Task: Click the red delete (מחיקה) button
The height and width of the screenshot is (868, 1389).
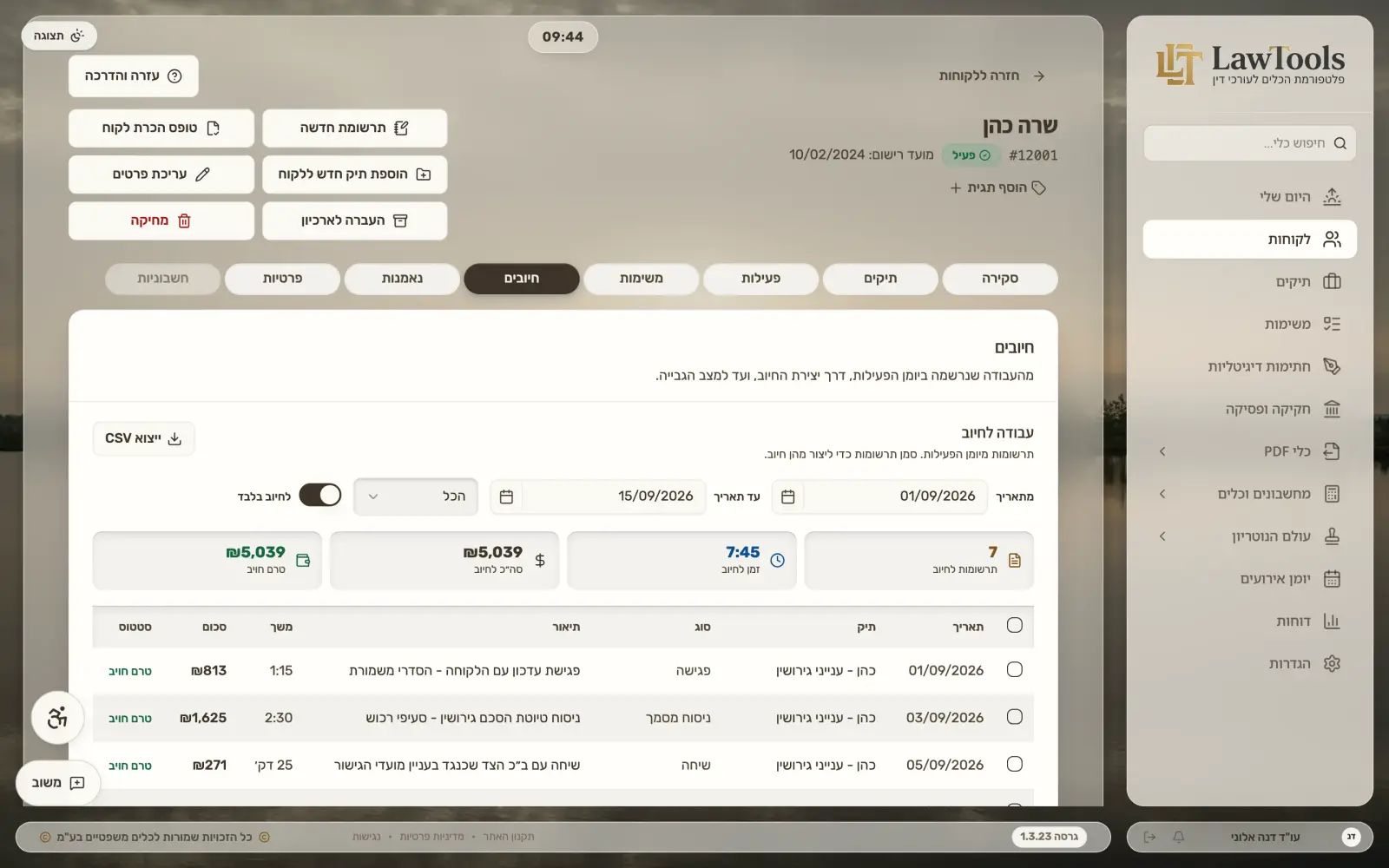Action: (161, 220)
